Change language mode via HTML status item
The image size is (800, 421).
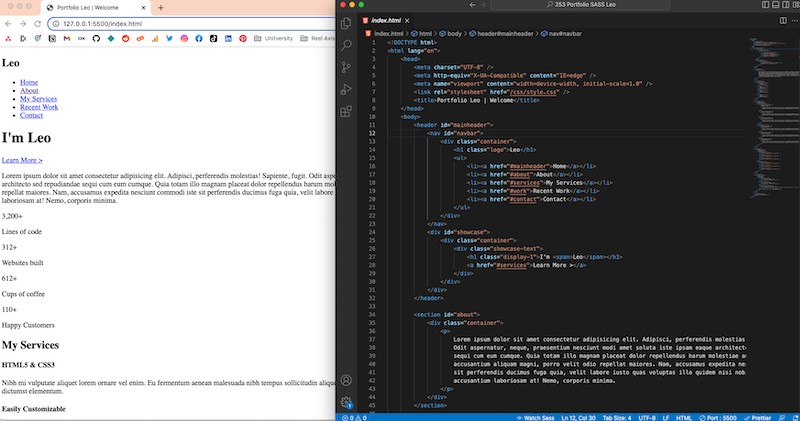click(x=684, y=418)
